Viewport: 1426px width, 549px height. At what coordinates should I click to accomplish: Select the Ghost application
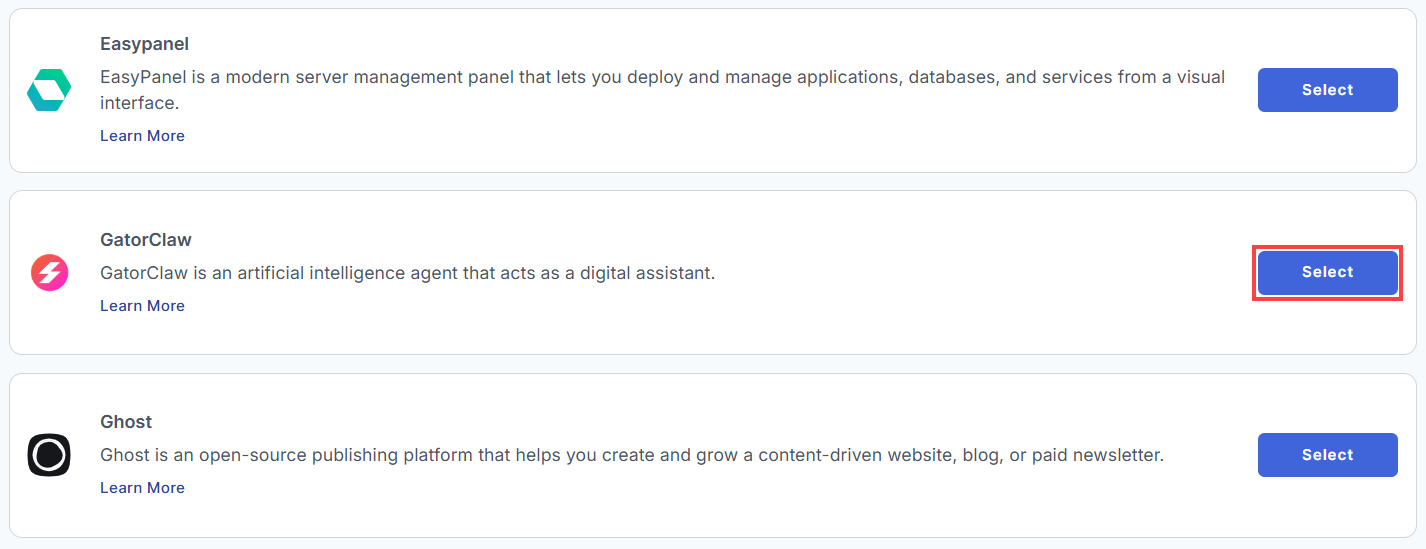coord(1327,455)
